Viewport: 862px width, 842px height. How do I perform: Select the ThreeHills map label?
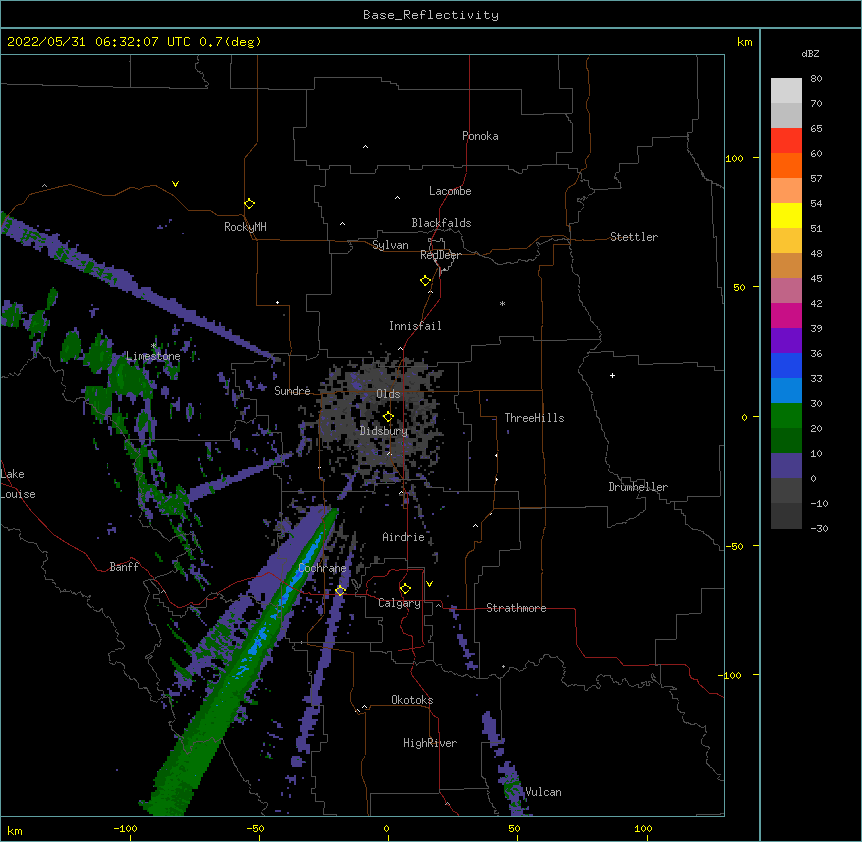[534, 418]
